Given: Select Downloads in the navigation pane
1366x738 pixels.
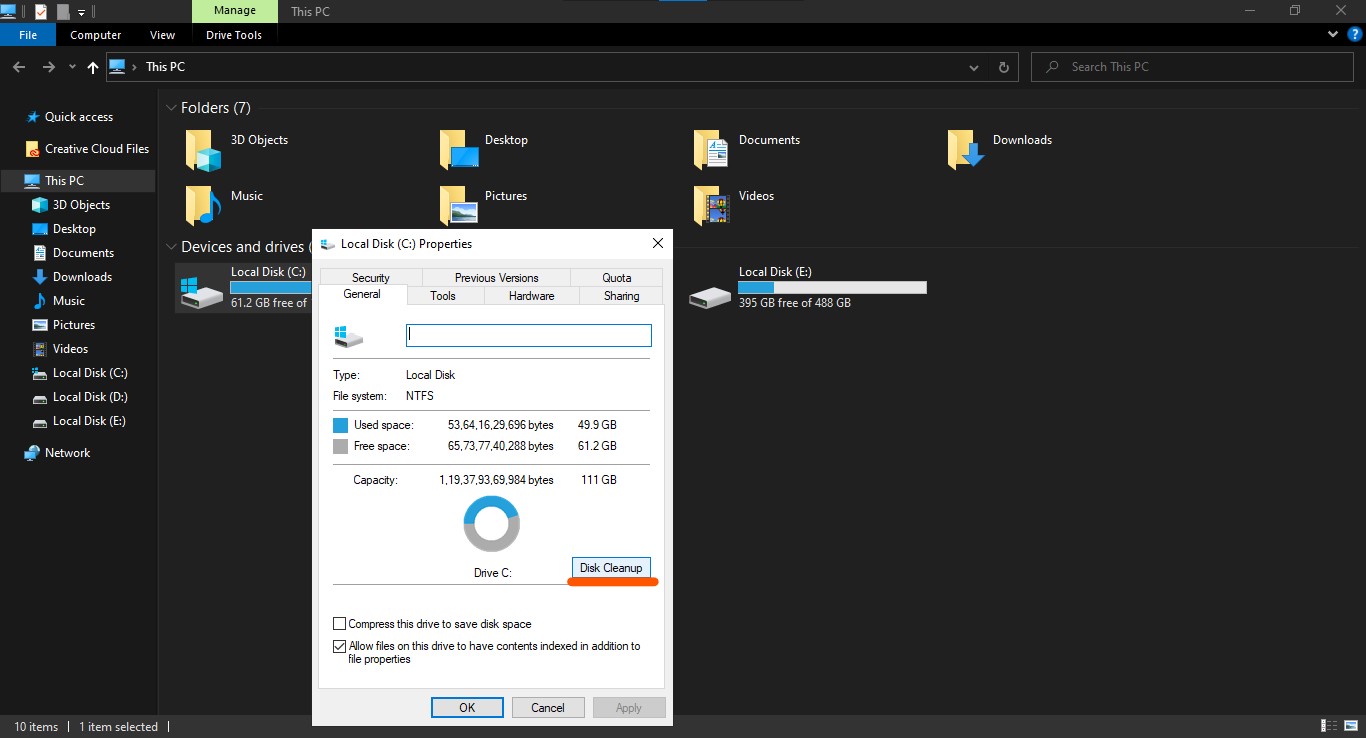Looking at the screenshot, I should [x=82, y=277].
